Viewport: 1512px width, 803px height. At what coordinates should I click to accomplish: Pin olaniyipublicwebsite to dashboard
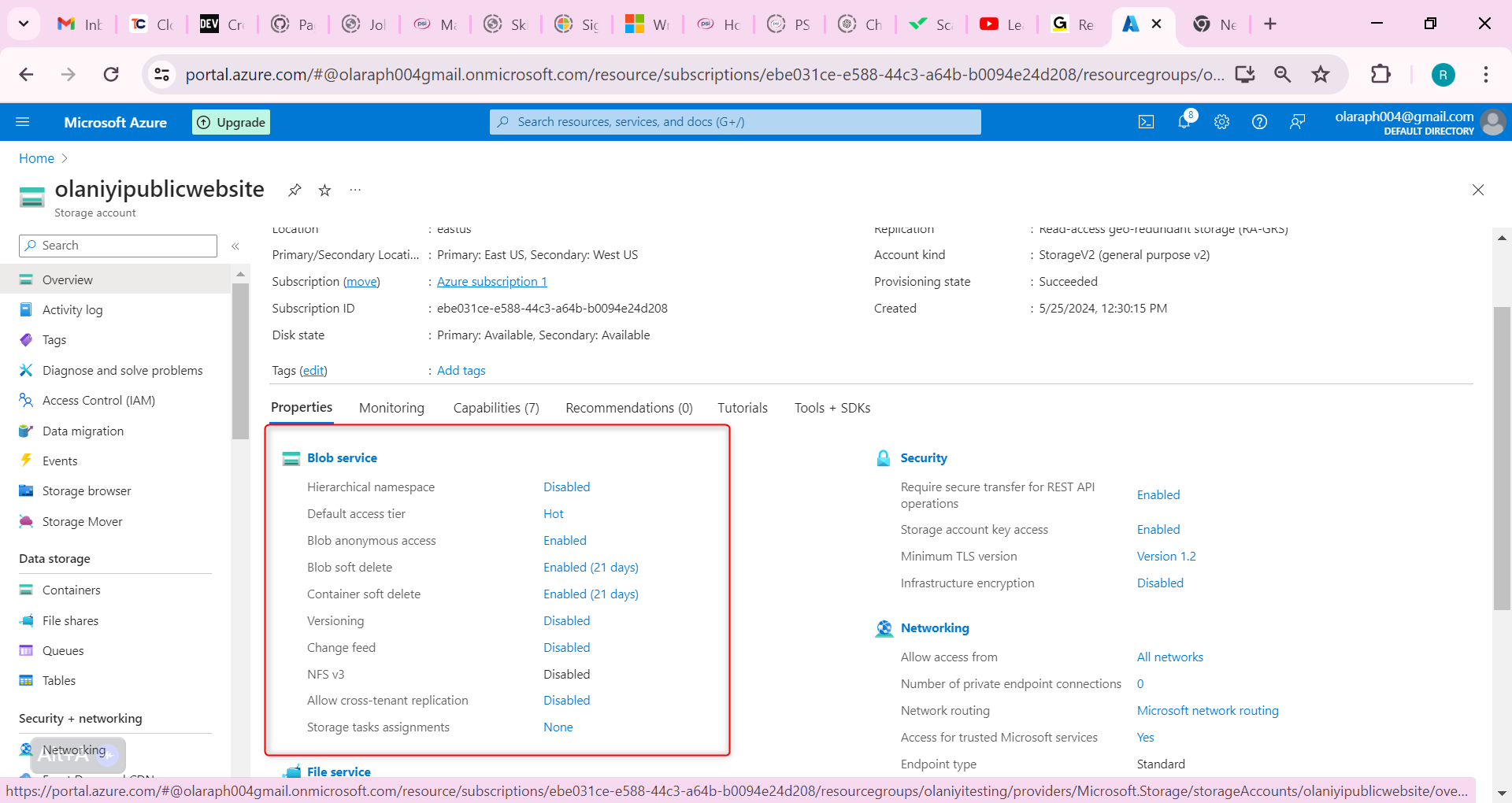295,190
